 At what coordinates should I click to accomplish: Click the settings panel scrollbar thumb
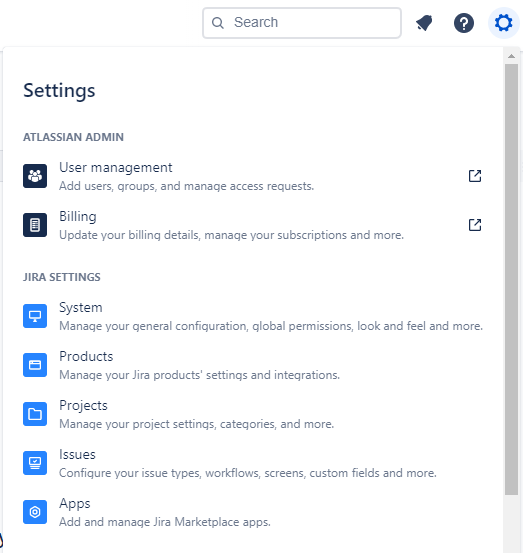pos(511,279)
